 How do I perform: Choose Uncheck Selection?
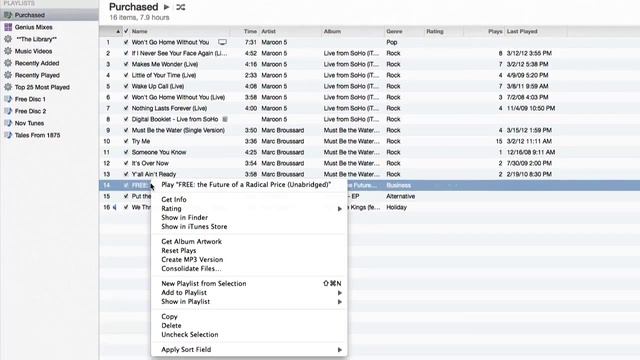point(190,334)
